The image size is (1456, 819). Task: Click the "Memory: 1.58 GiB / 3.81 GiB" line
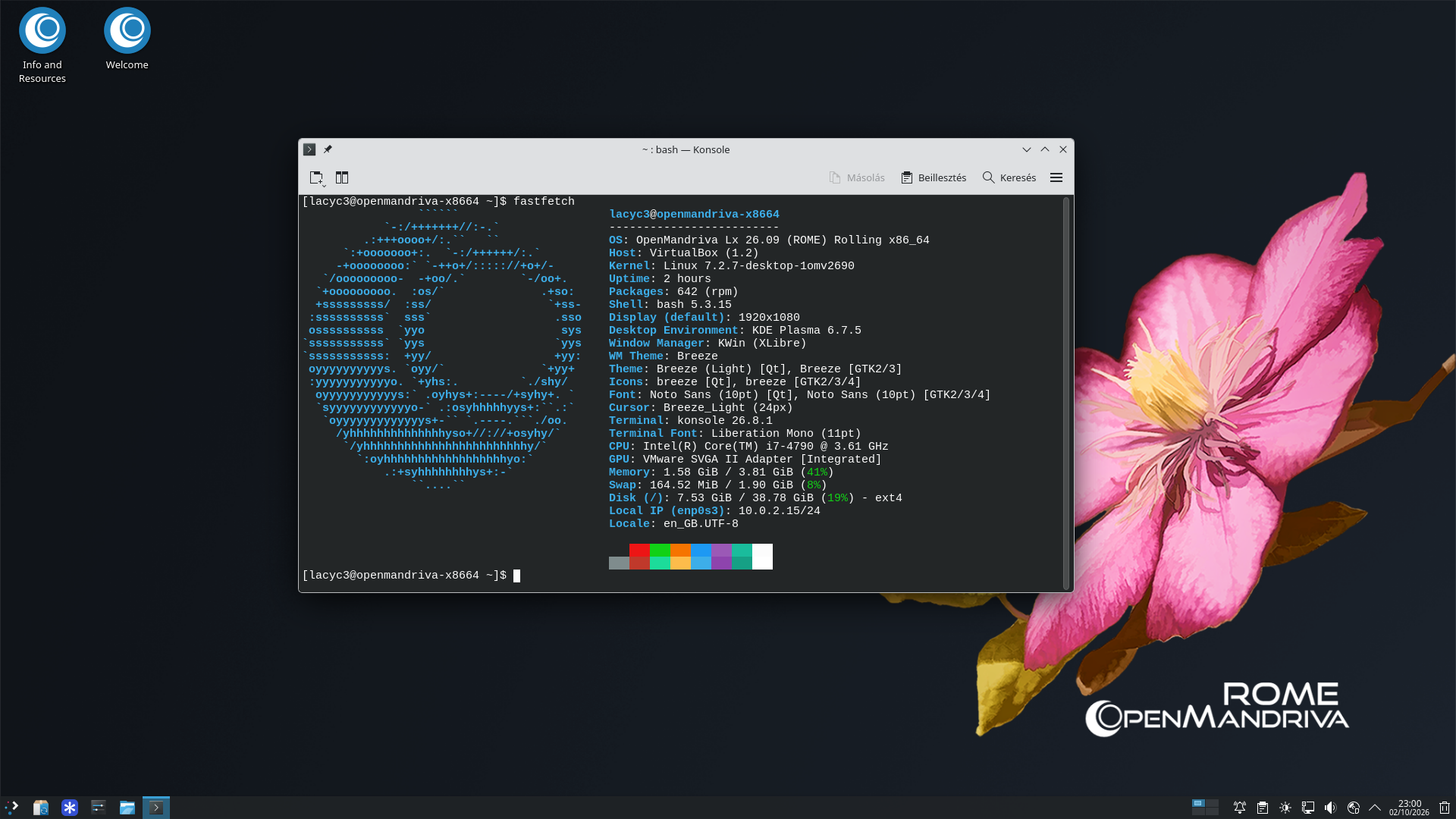pyautogui.click(x=721, y=472)
